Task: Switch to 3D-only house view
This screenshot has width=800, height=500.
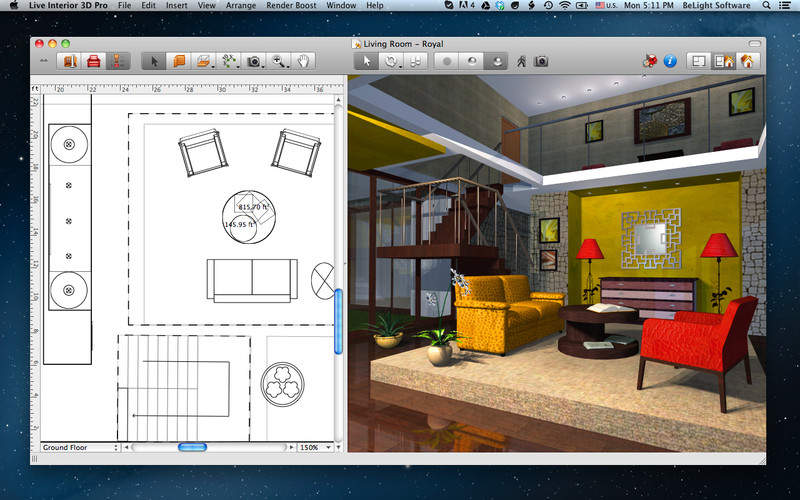Action: click(746, 61)
